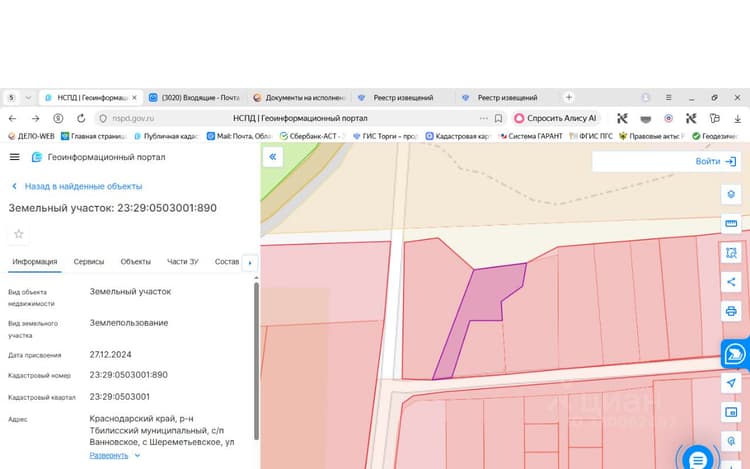This screenshot has width=750, height=469.
Task: Click Спросить Алису AI button
Action: [556, 118]
